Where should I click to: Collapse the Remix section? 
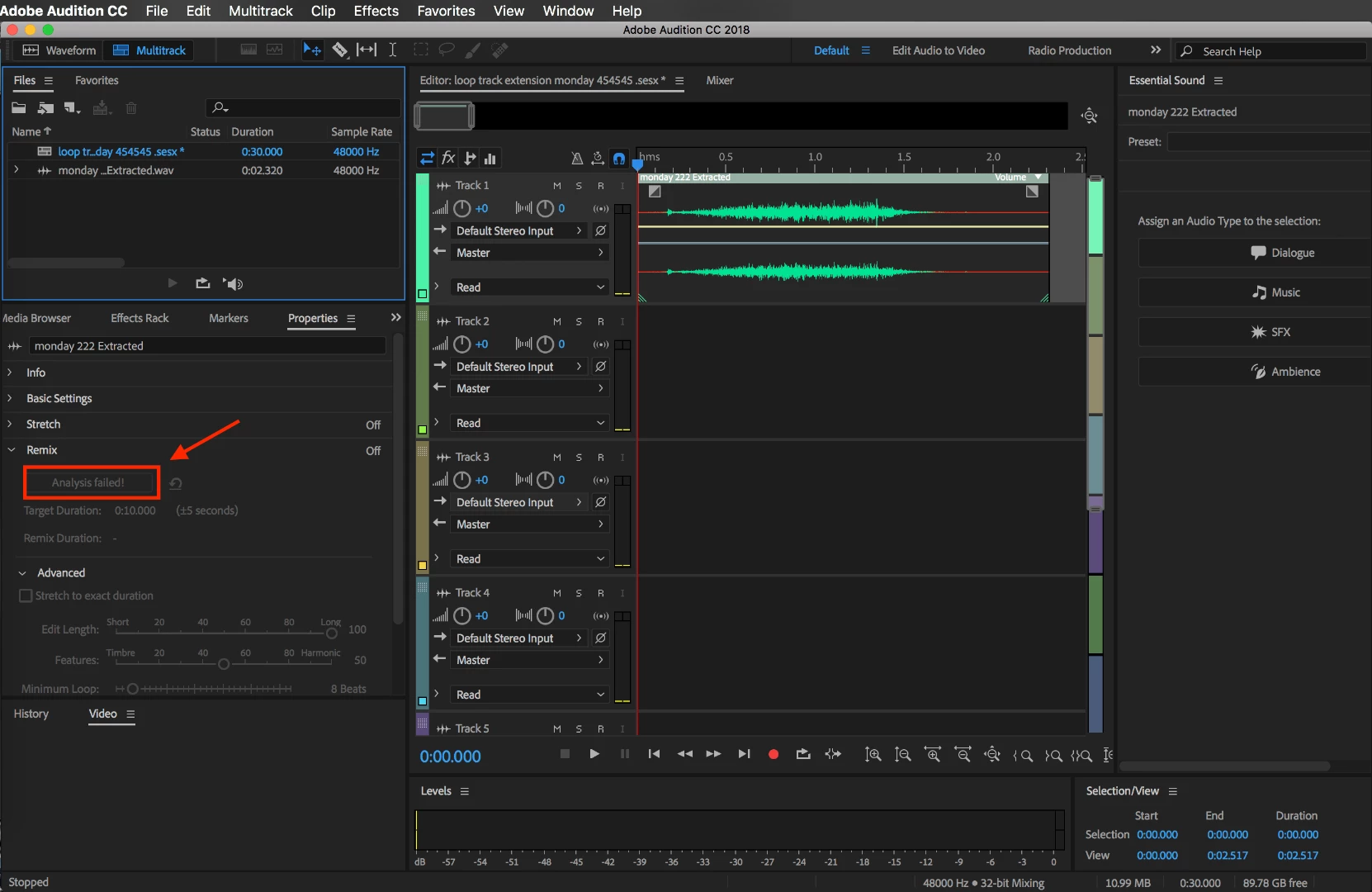coord(12,450)
